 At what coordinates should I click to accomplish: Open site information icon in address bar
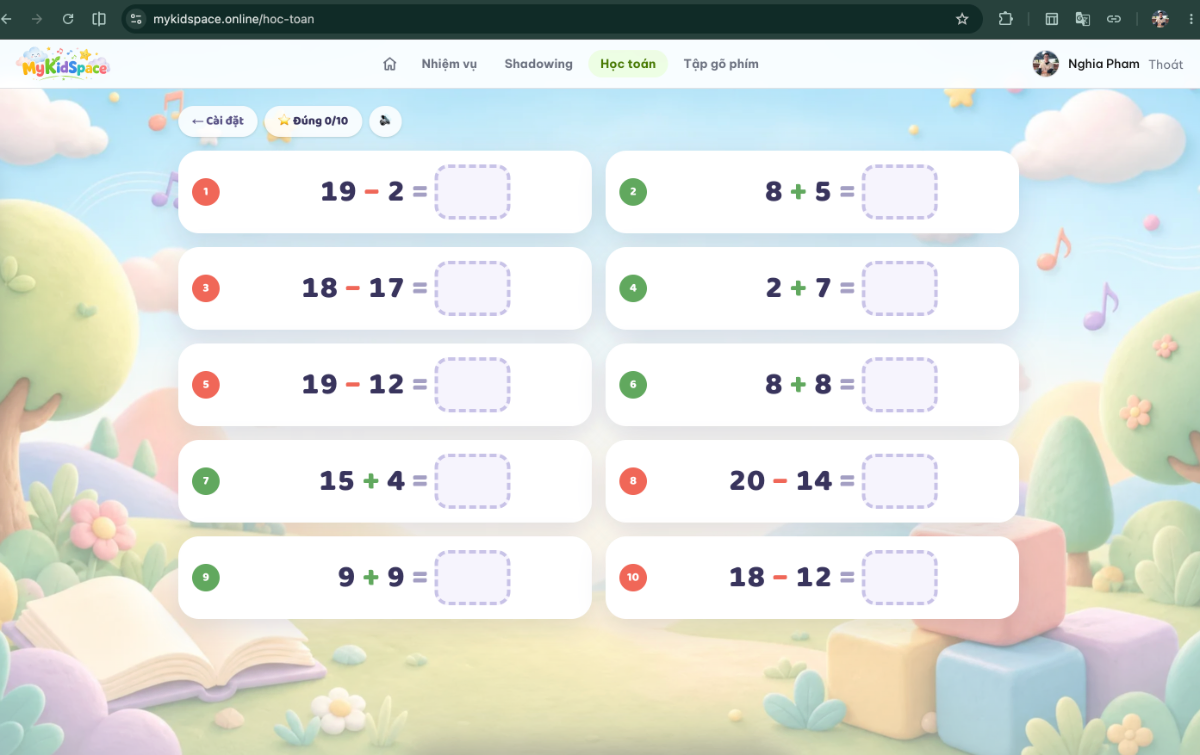click(137, 19)
